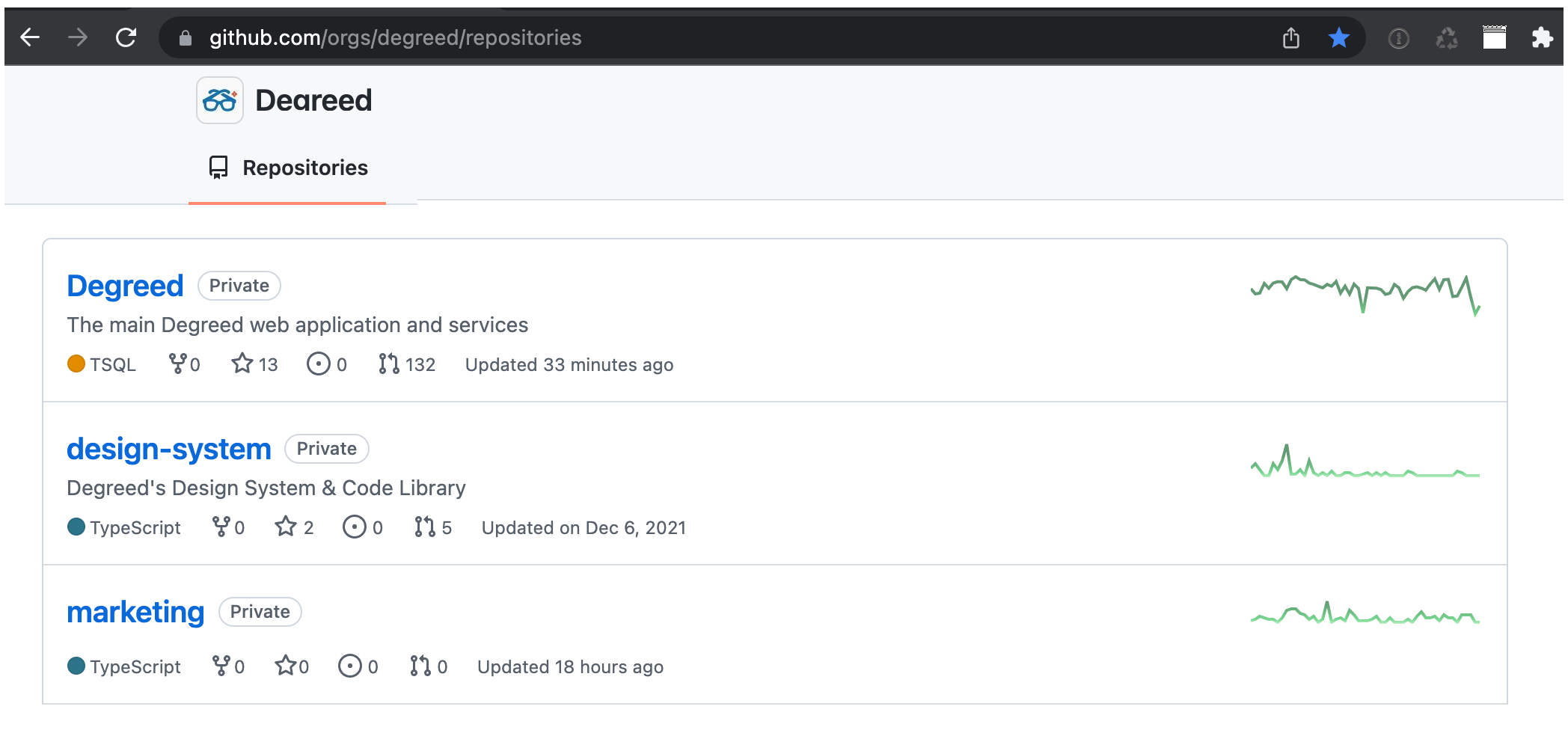This screenshot has width=1568, height=739.
Task: Click the Repositories tab book icon
Action: point(218,168)
